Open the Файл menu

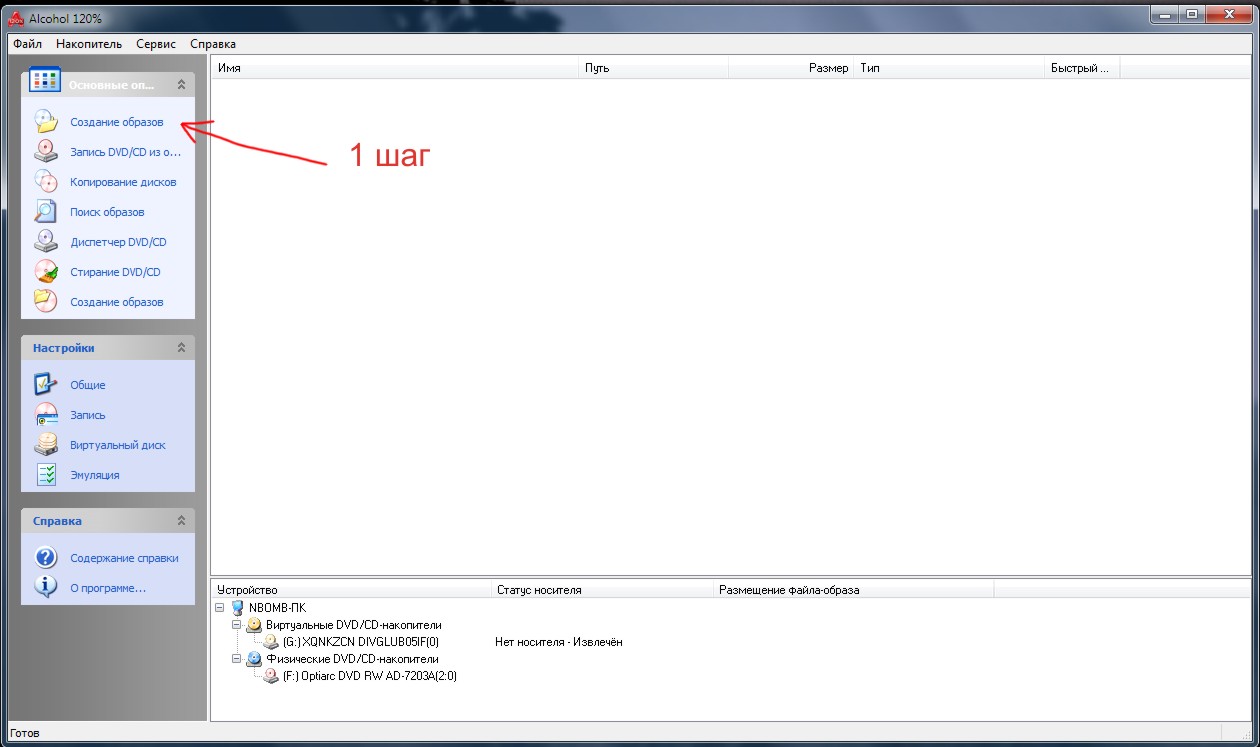(x=27, y=44)
